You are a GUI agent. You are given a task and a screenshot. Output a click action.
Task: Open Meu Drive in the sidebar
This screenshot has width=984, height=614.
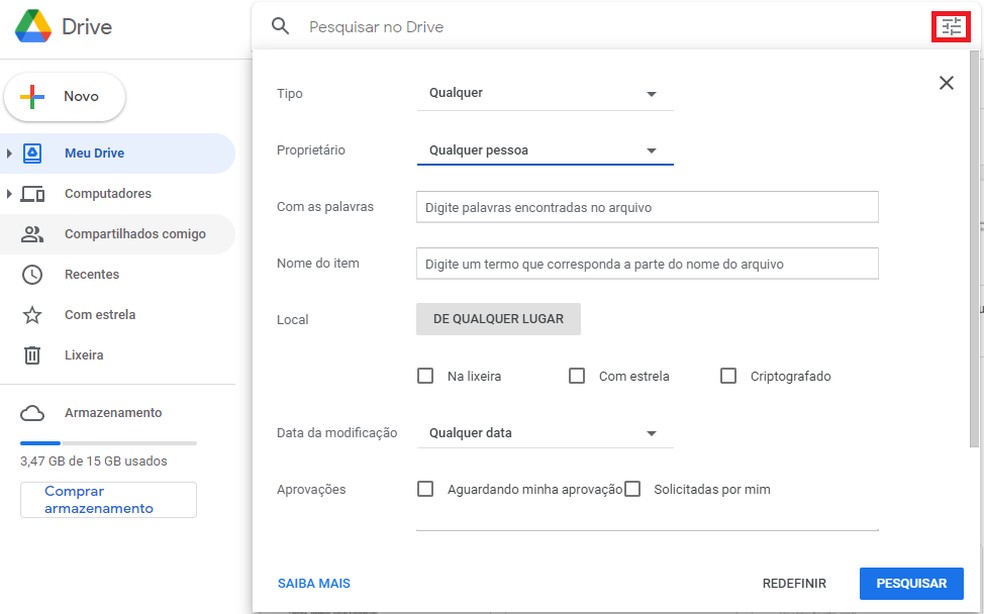pos(118,153)
